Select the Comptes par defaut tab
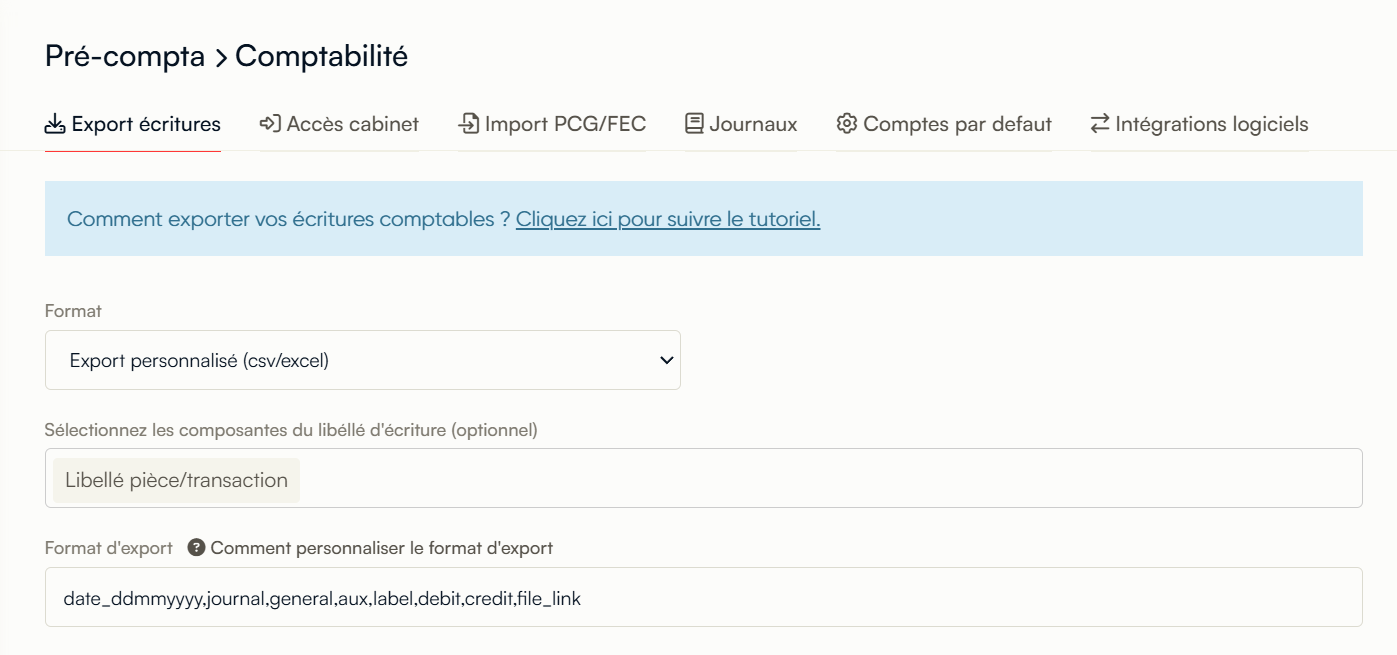 (x=957, y=124)
